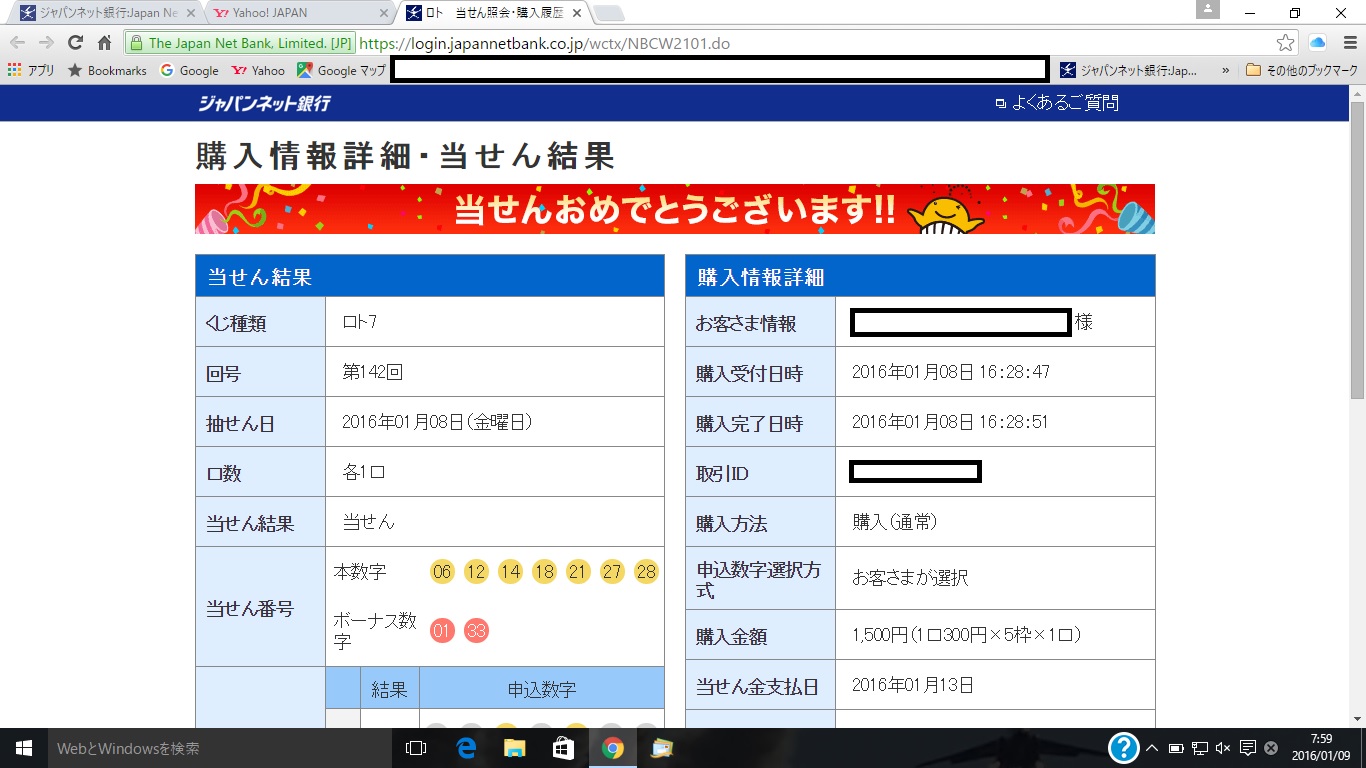1366x768 pixels.
Task: Click the 申込数字 column header
Action: click(x=542, y=690)
